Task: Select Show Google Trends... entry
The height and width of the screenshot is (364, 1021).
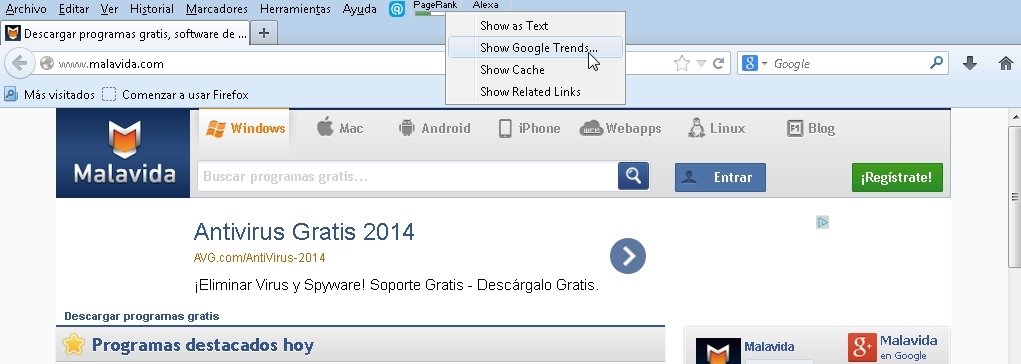Action: tap(535, 48)
